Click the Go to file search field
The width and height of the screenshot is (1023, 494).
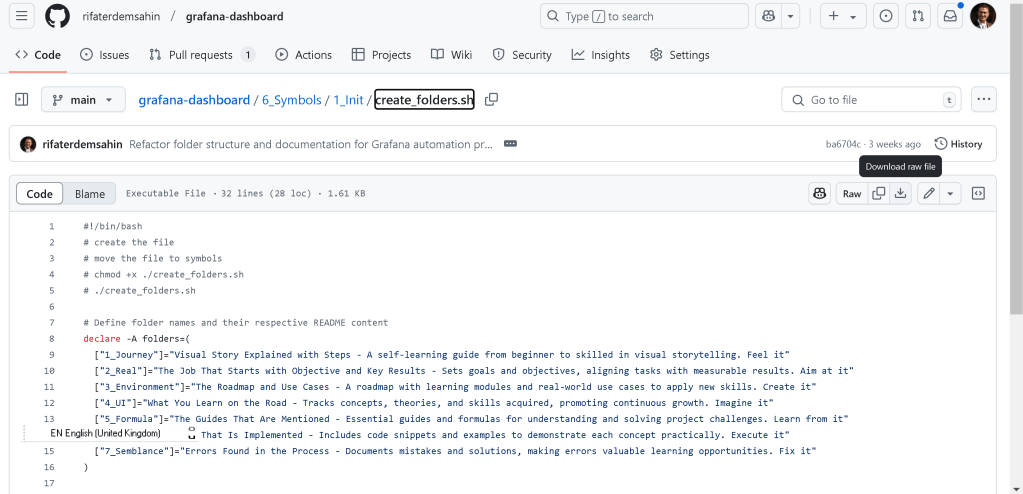(x=871, y=100)
